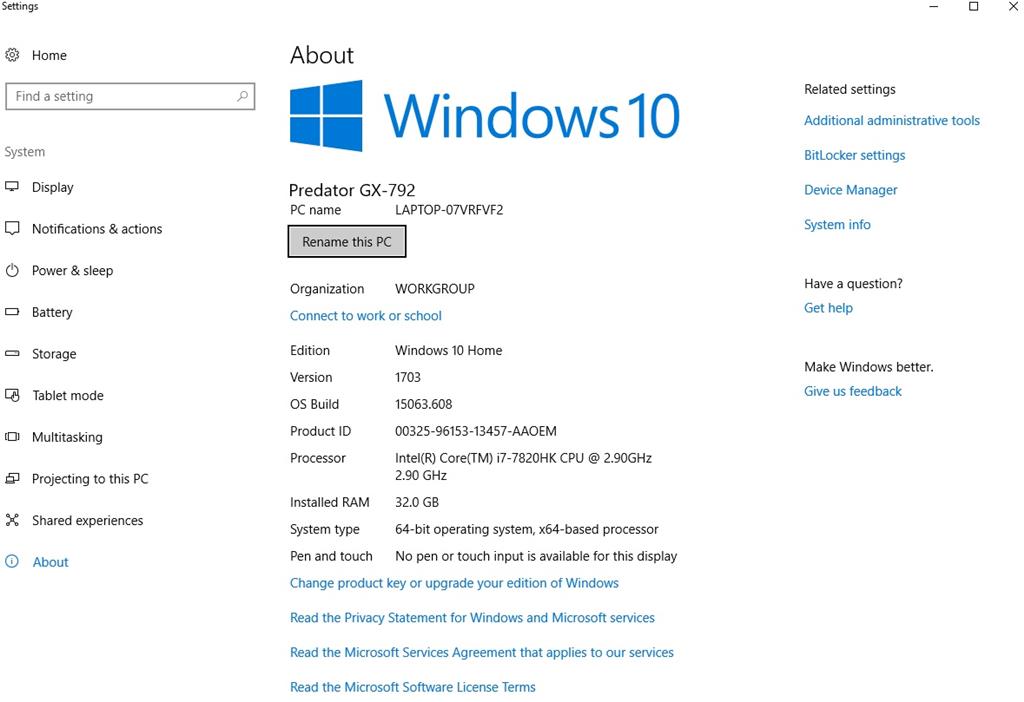This screenshot has width=1024, height=702.
Task: Click the Windows 10 logo
Action: click(485, 116)
